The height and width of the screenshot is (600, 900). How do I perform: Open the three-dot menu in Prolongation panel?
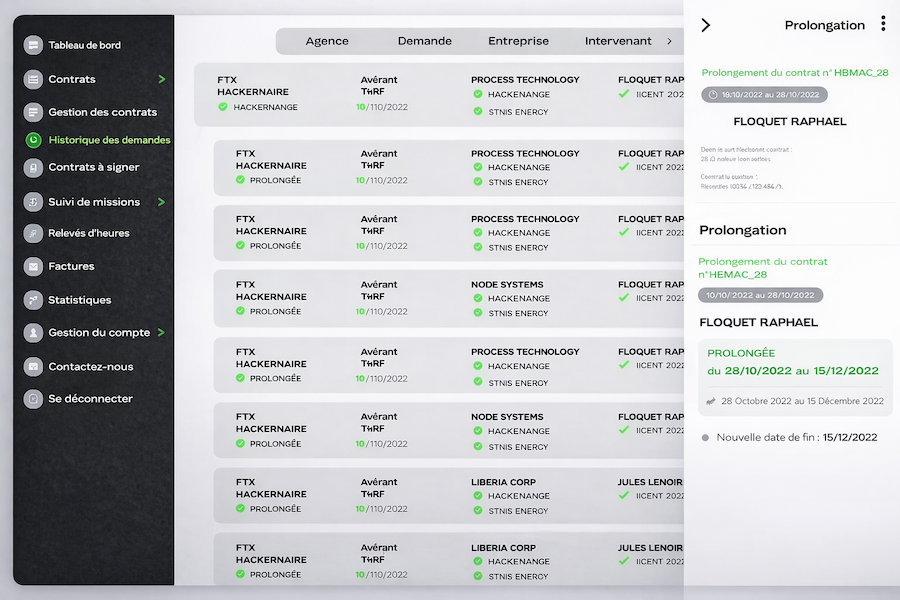pos(883,24)
